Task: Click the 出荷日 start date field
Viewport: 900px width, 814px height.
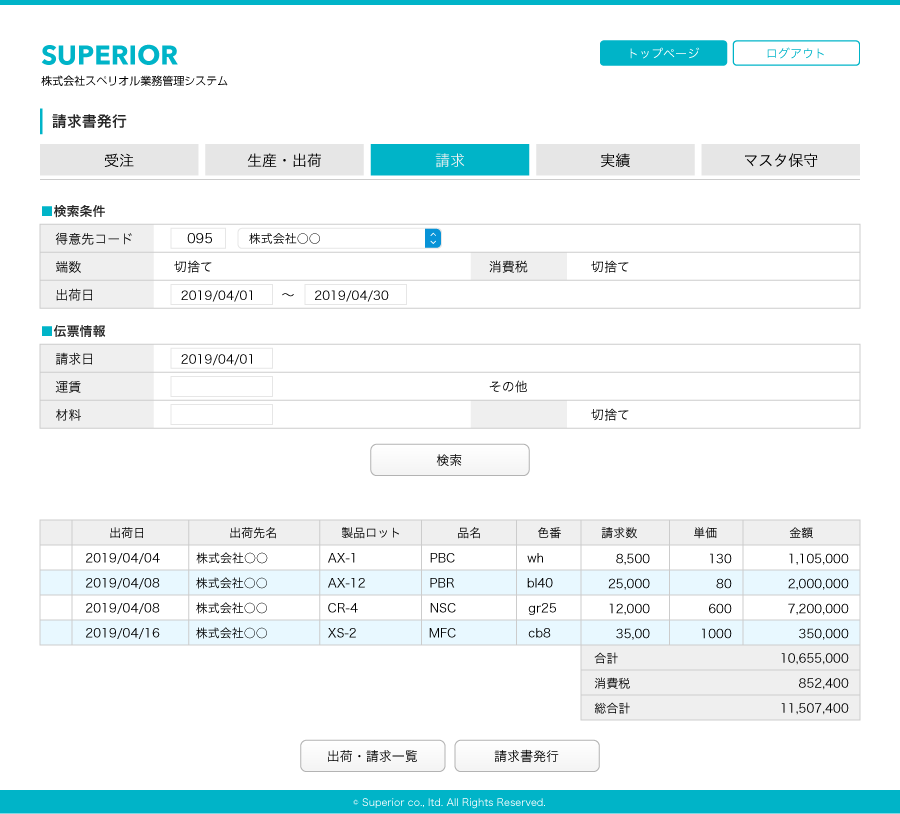Action: click(x=221, y=295)
